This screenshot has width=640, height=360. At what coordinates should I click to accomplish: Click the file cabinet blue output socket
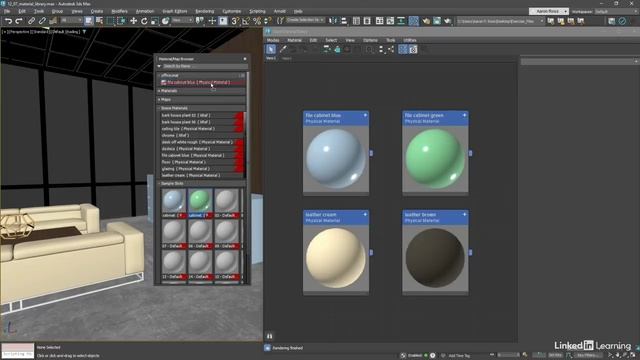(x=371, y=153)
